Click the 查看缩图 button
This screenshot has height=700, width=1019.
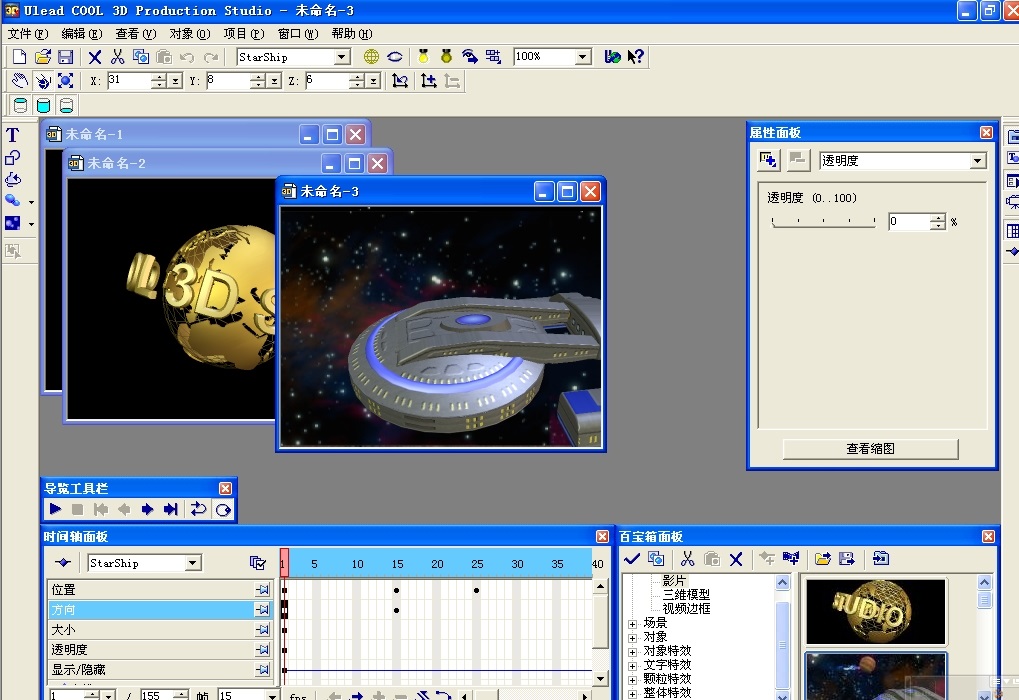pyautogui.click(x=870, y=449)
